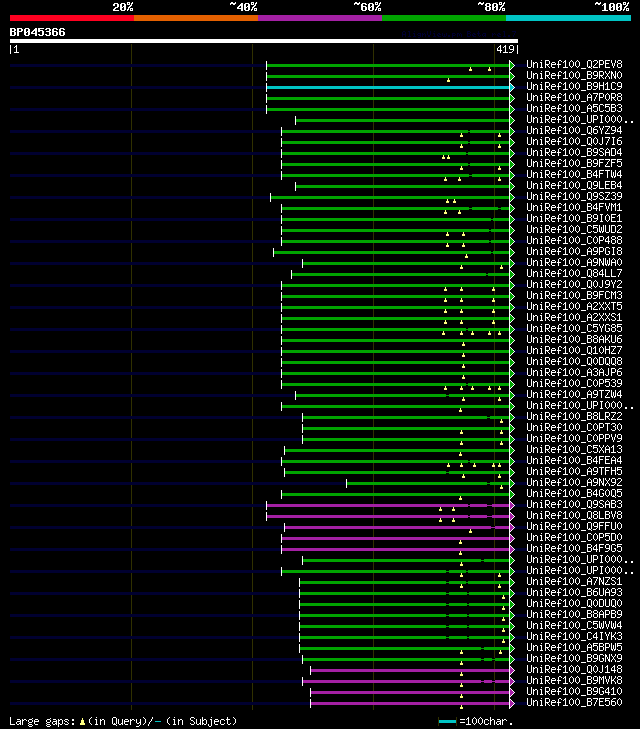The image size is (640, 729).
Task: Click the UniRef100_Q0J148 label
Action: (x=574, y=669)
